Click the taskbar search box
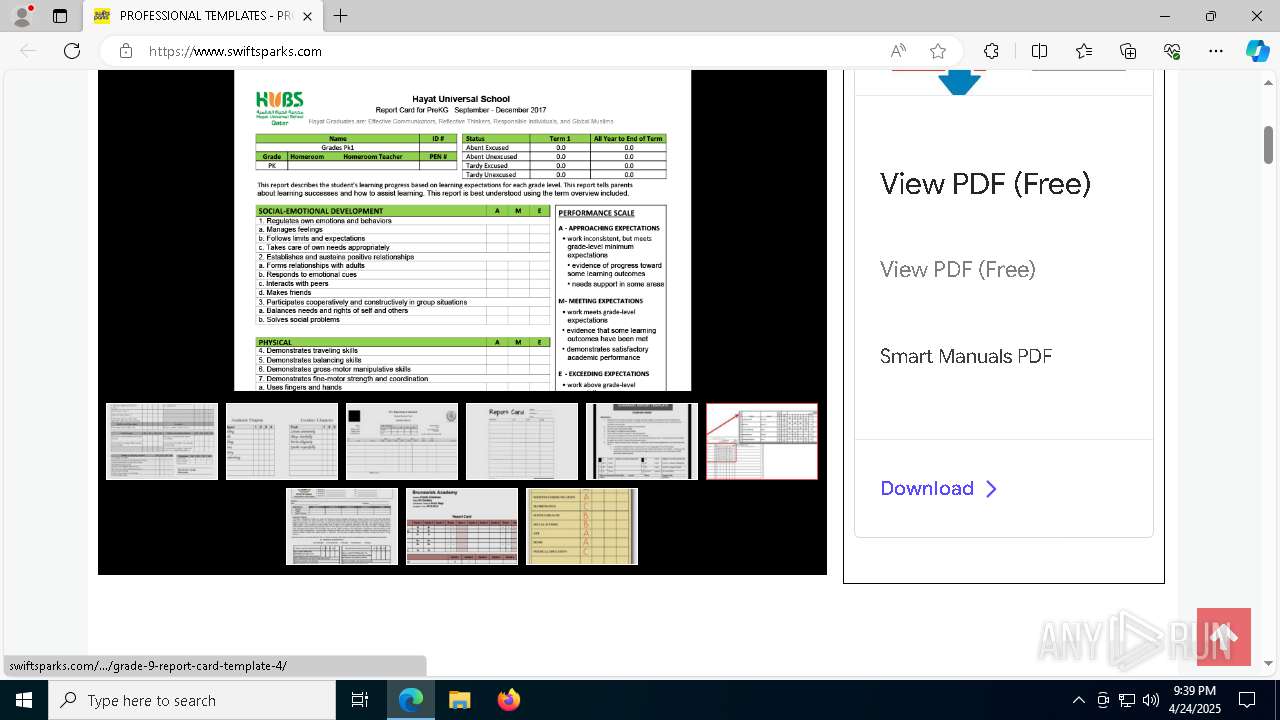1280x720 pixels. click(x=192, y=700)
